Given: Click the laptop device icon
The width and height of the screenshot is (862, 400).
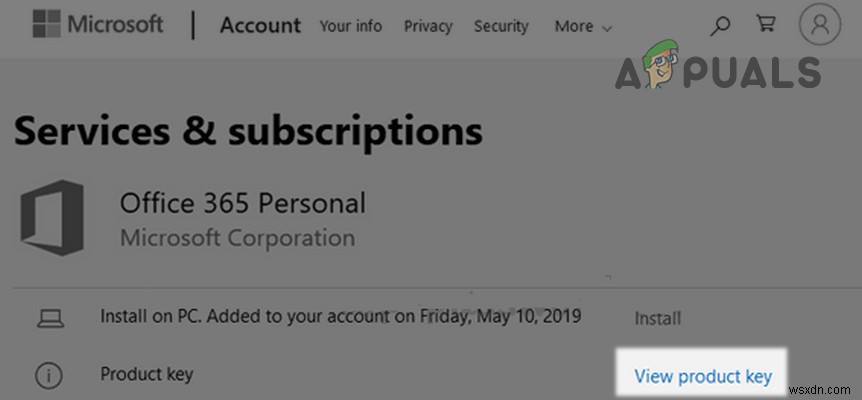Looking at the screenshot, I should pos(48,318).
